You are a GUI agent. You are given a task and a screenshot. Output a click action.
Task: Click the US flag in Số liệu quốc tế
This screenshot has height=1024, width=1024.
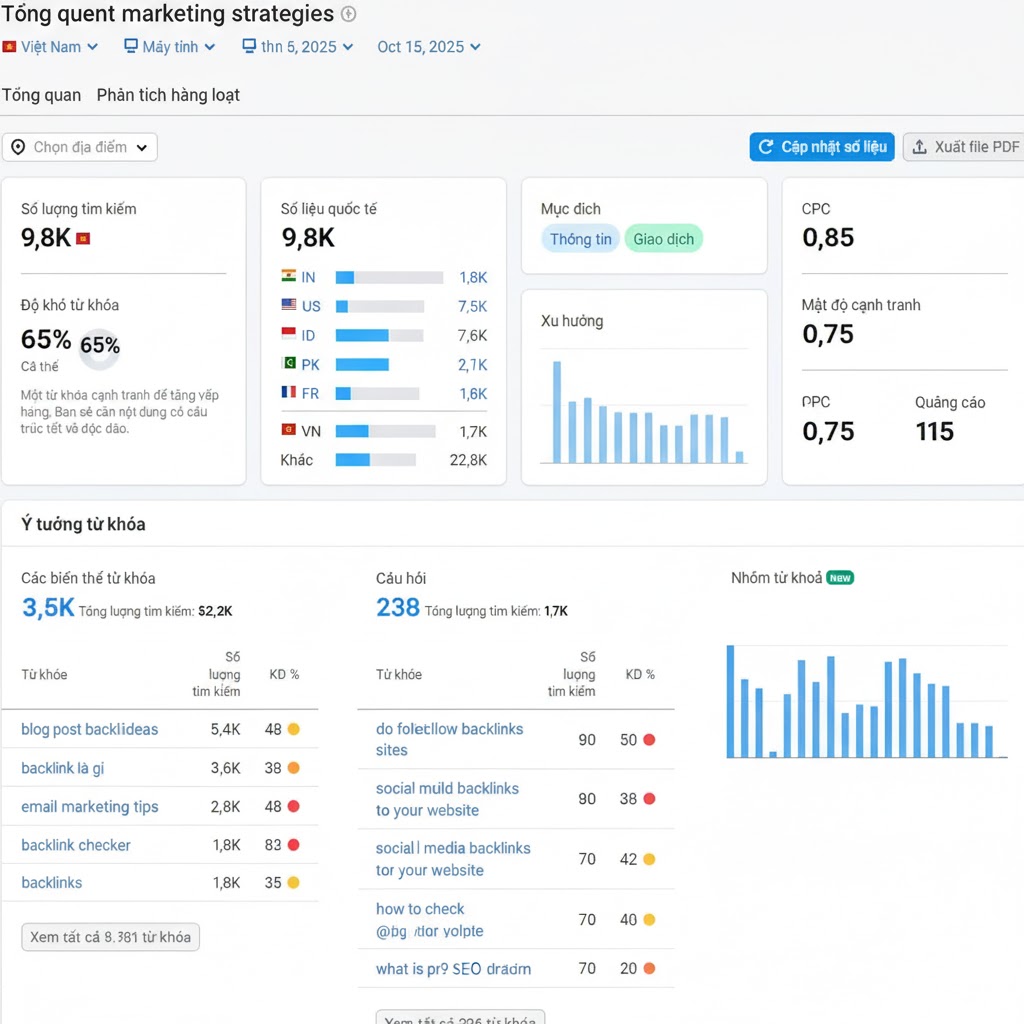point(289,306)
